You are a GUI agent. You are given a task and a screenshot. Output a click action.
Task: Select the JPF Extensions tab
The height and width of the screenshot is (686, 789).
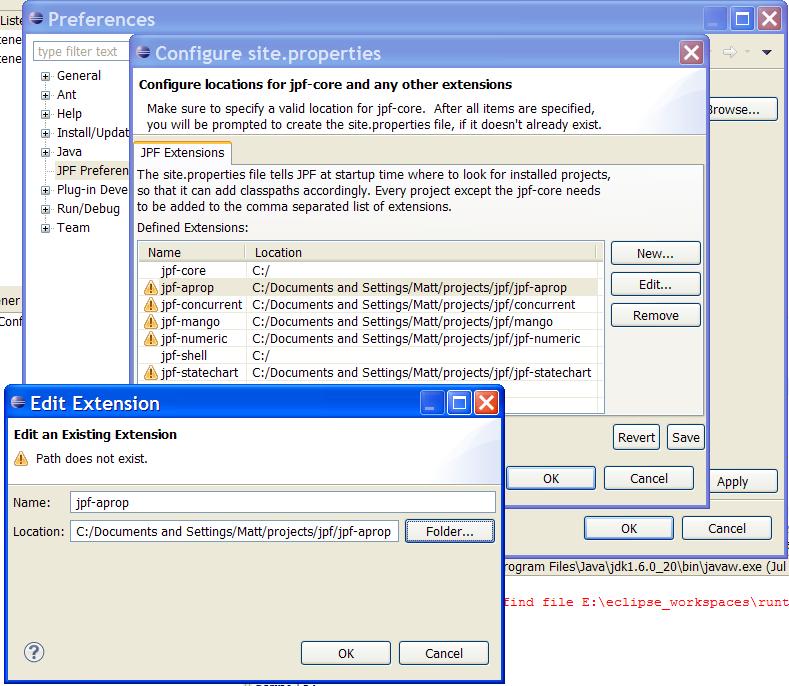coord(181,153)
